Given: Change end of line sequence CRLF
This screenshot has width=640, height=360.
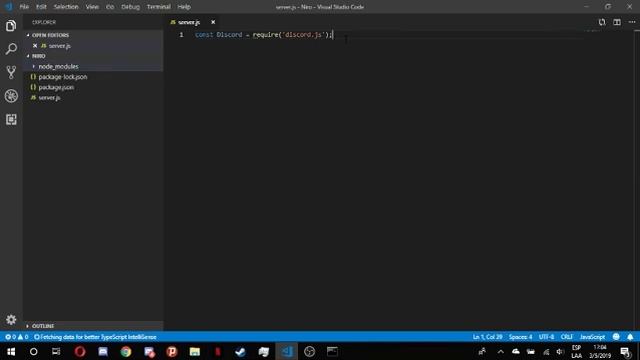Looking at the screenshot, I should coord(567,337).
